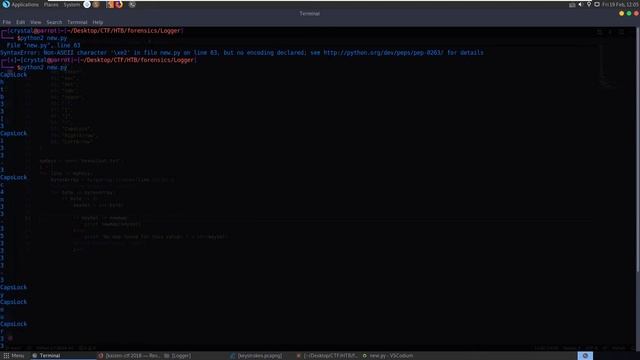This screenshot has height=360, width=640.
Task: Open the terminal File menu
Action: pos(7,22)
